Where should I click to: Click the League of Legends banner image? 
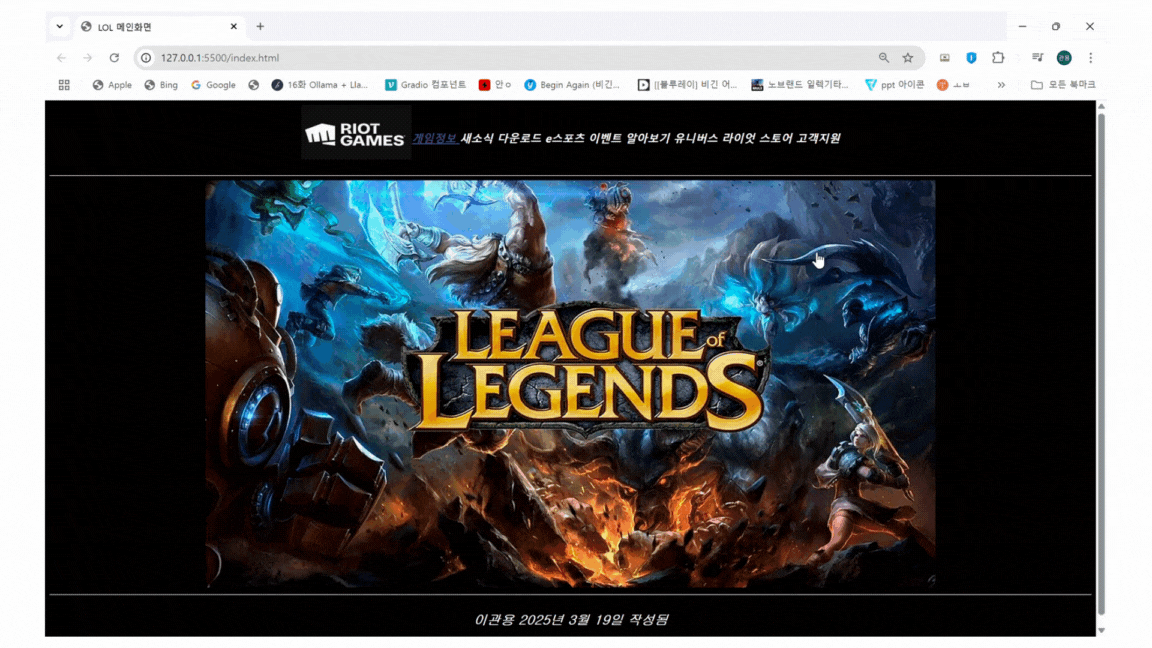570,384
